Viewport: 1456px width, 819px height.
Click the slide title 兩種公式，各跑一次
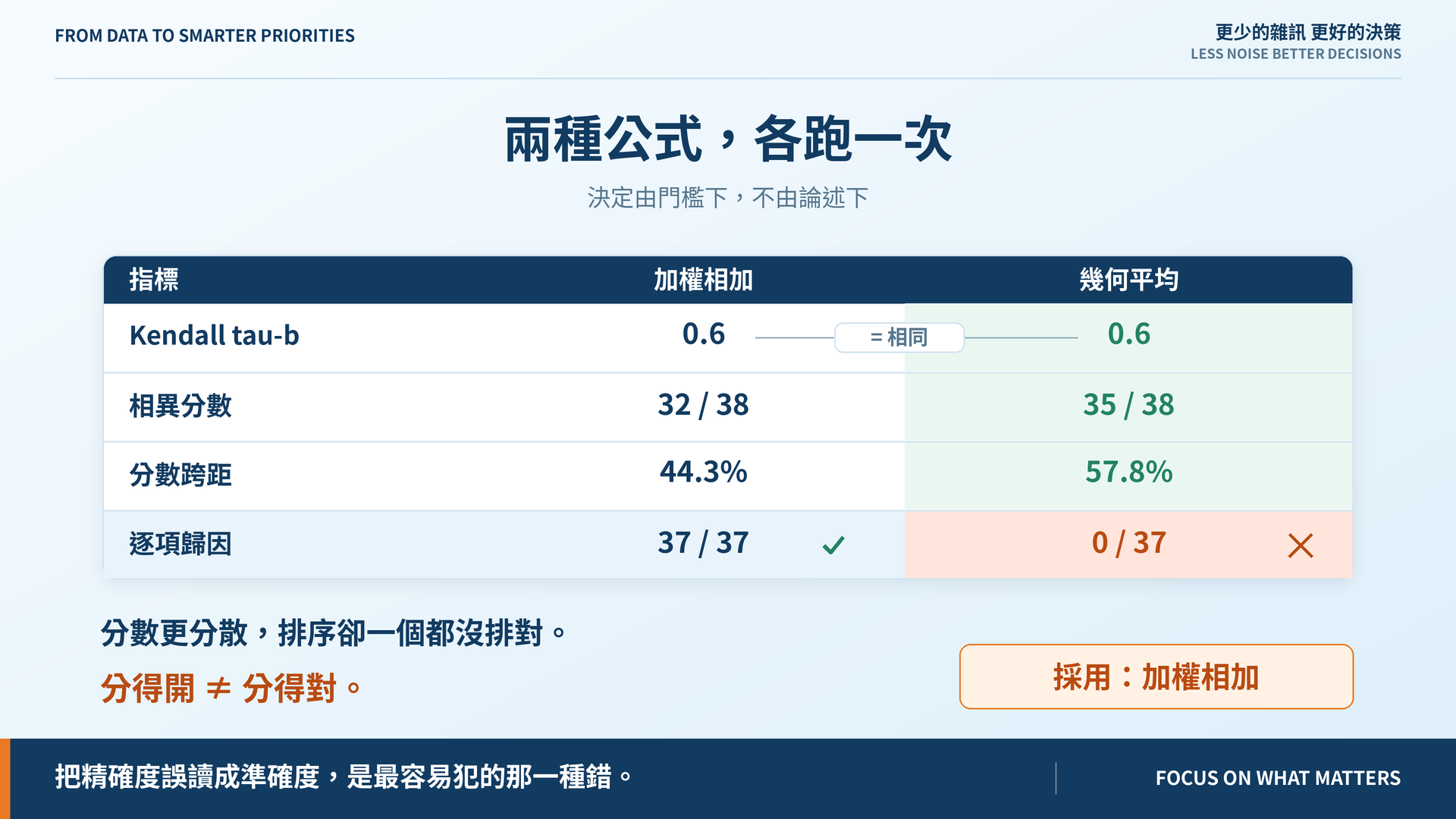tap(728, 140)
